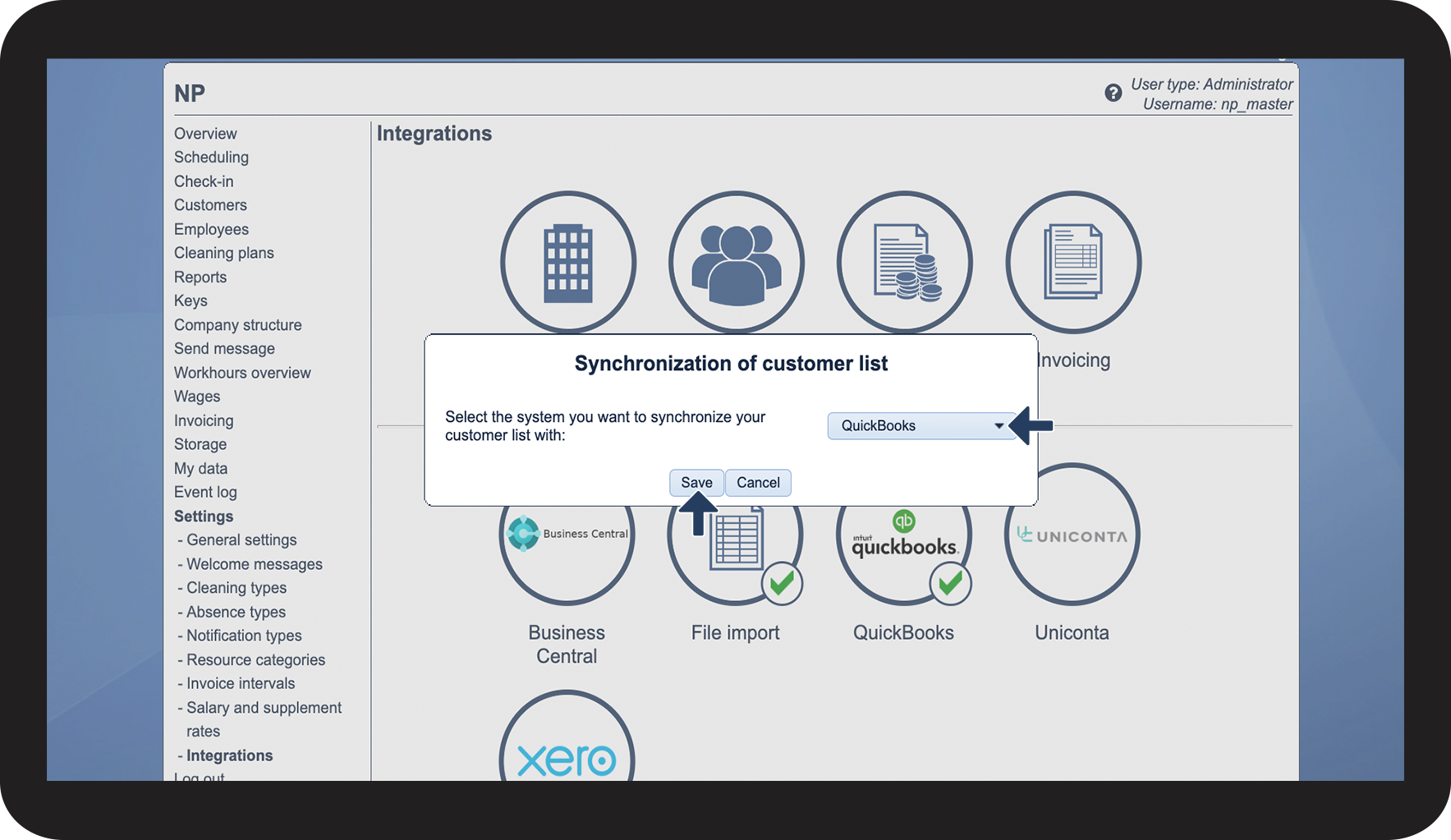Open the Employees section

tap(211, 229)
